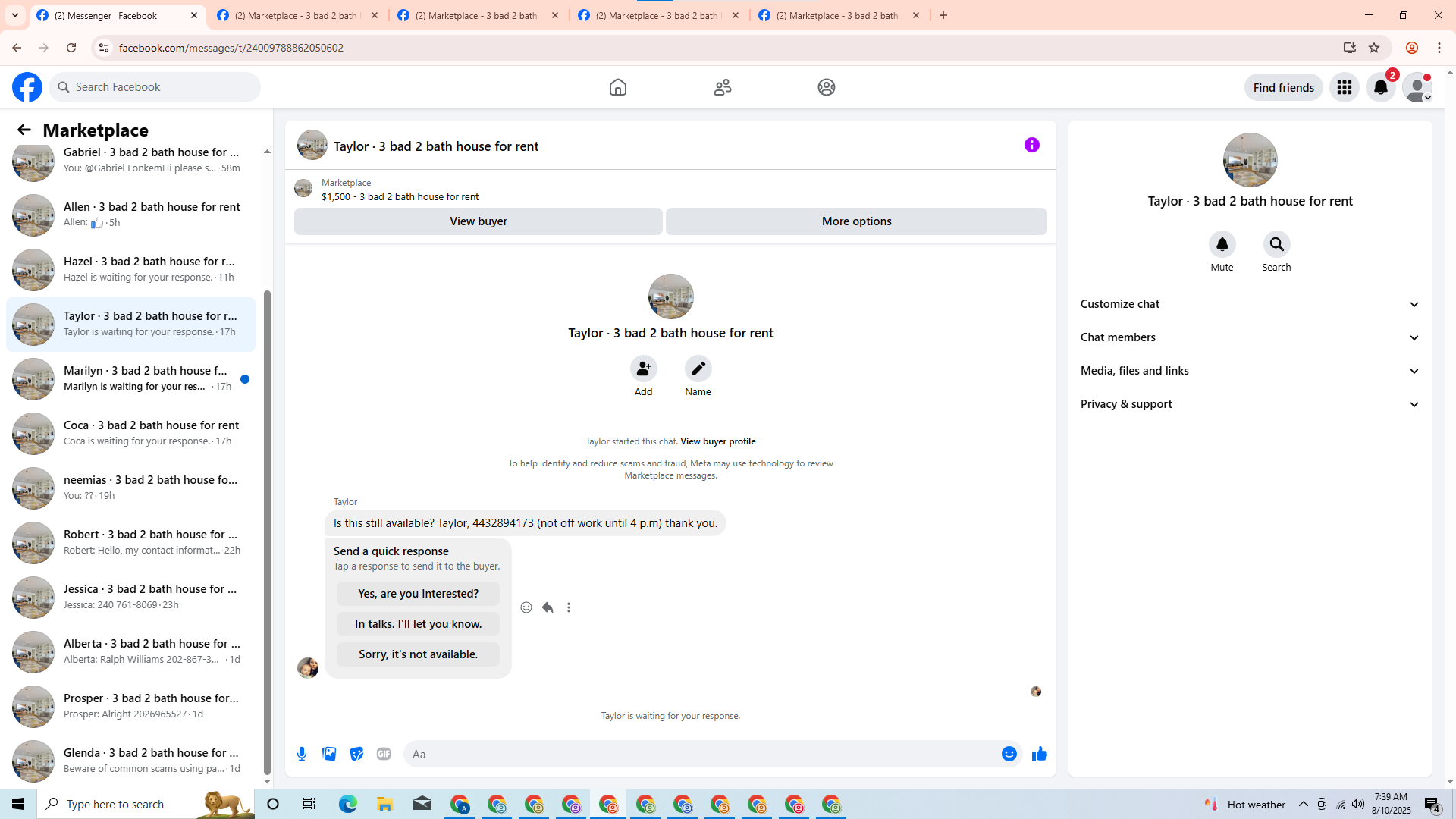Open Facebook notifications bell
This screenshot has height=819, width=1456.
[1380, 87]
